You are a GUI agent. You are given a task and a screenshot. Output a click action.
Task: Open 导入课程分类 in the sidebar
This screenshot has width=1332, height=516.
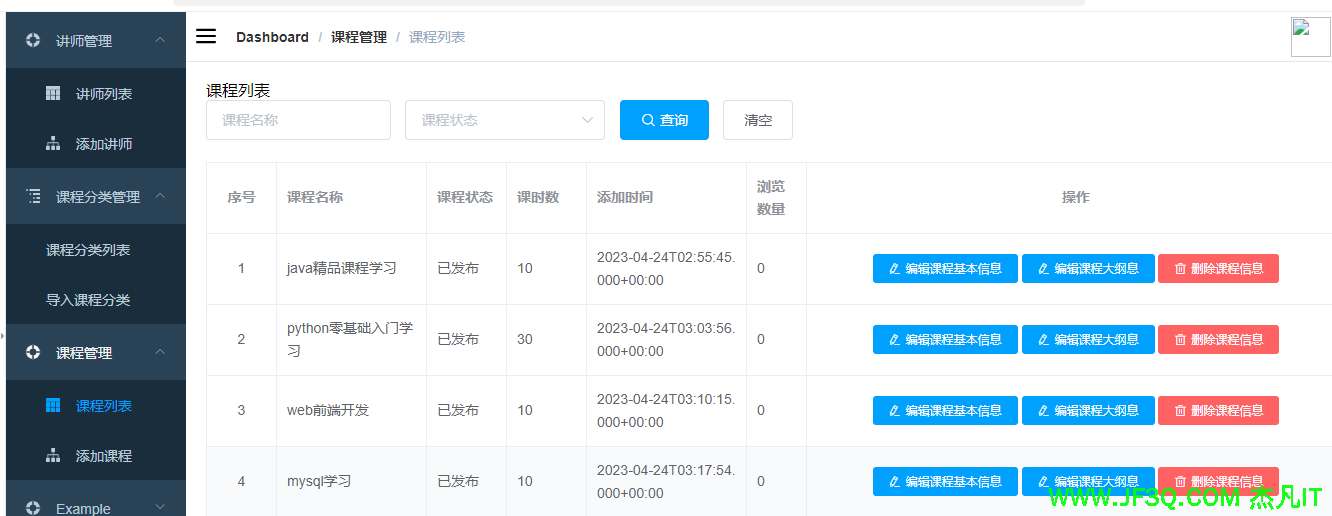coord(88,300)
